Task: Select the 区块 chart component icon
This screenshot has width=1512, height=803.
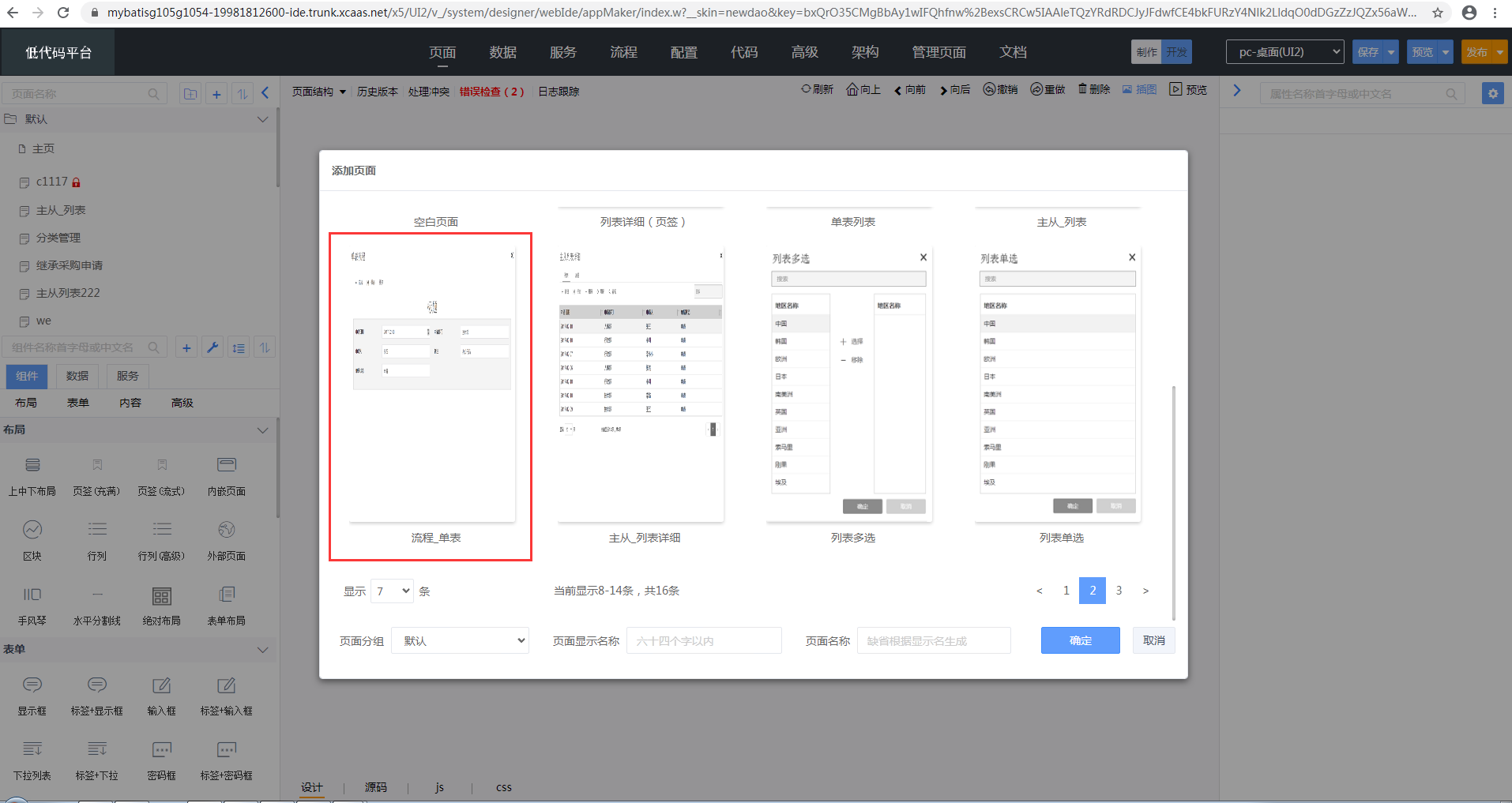Action: [32, 530]
